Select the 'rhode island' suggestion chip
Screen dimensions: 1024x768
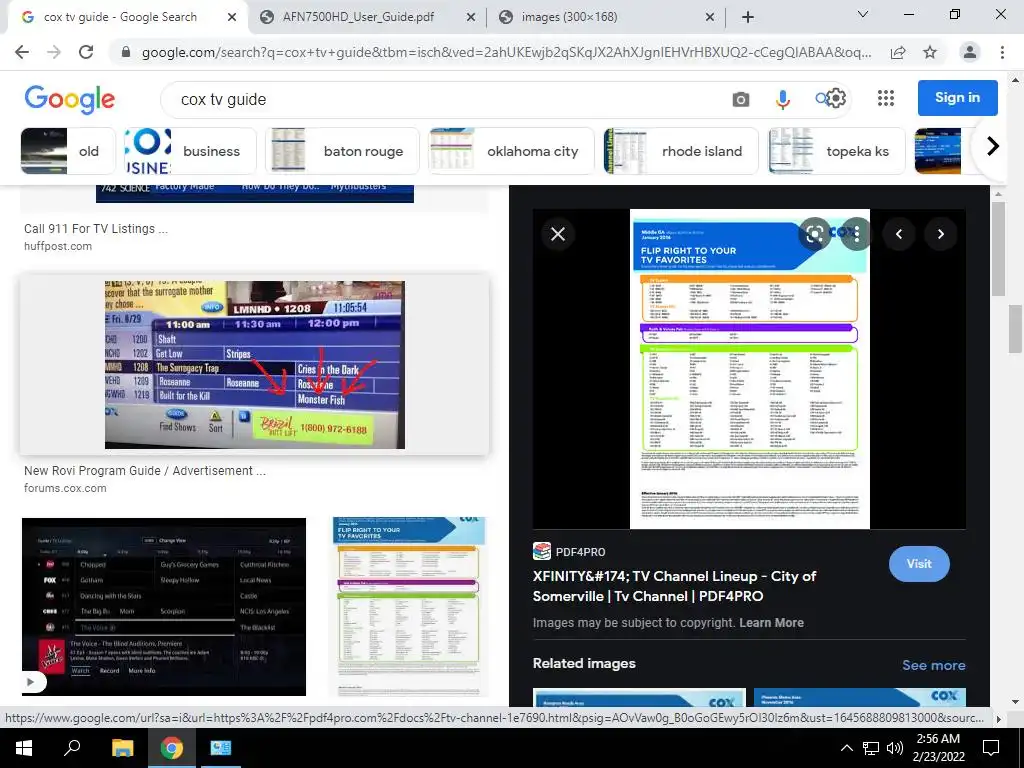tap(681, 151)
